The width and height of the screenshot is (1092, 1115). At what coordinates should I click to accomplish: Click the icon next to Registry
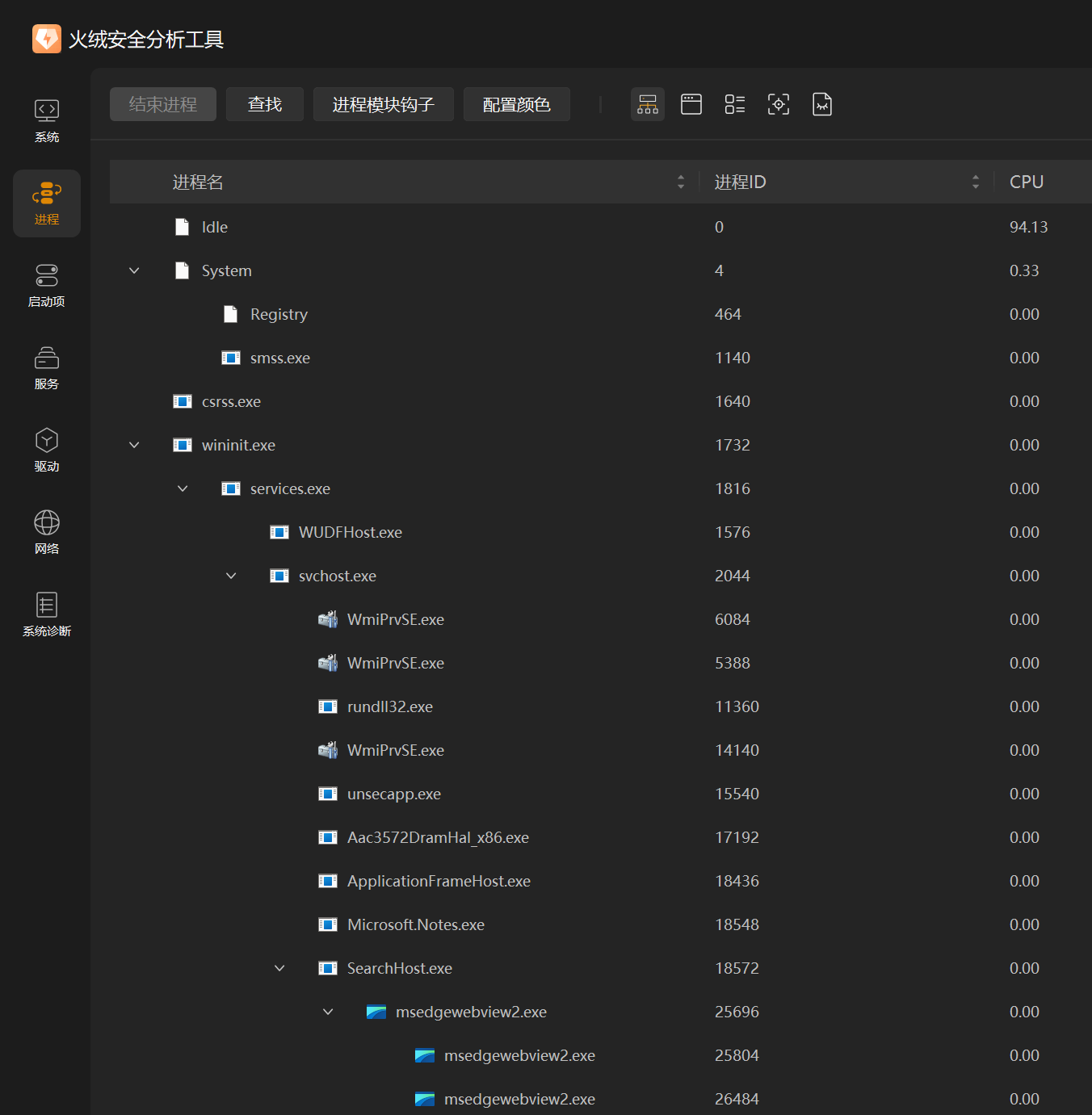pyautogui.click(x=231, y=314)
